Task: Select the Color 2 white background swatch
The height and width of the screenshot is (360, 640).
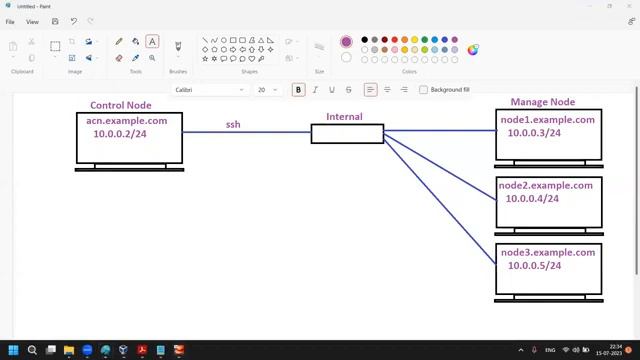Action: click(x=346, y=58)
